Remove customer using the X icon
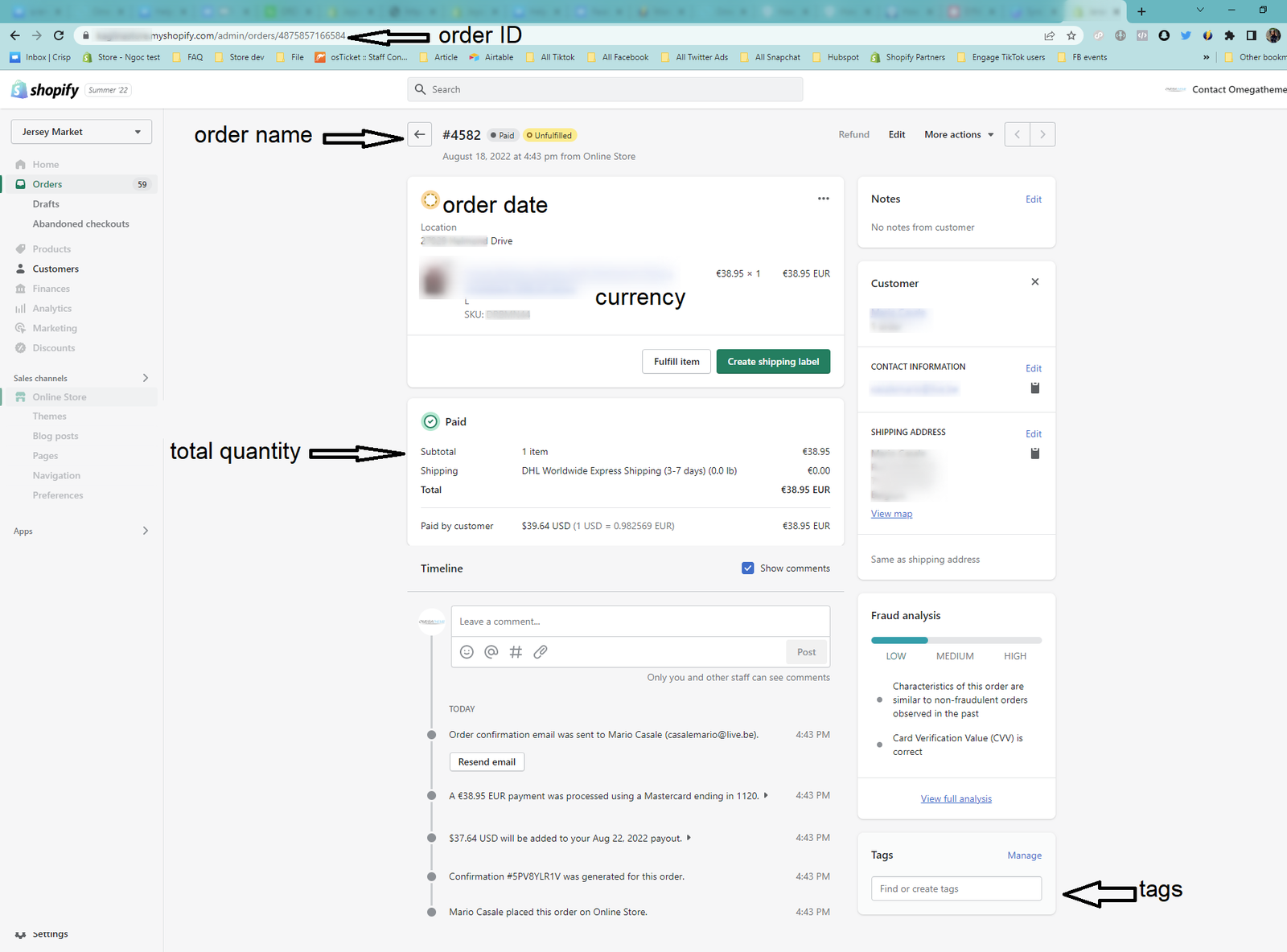Image resolution: width=1287 pixels, height=952 pixels. [1034, 282]
